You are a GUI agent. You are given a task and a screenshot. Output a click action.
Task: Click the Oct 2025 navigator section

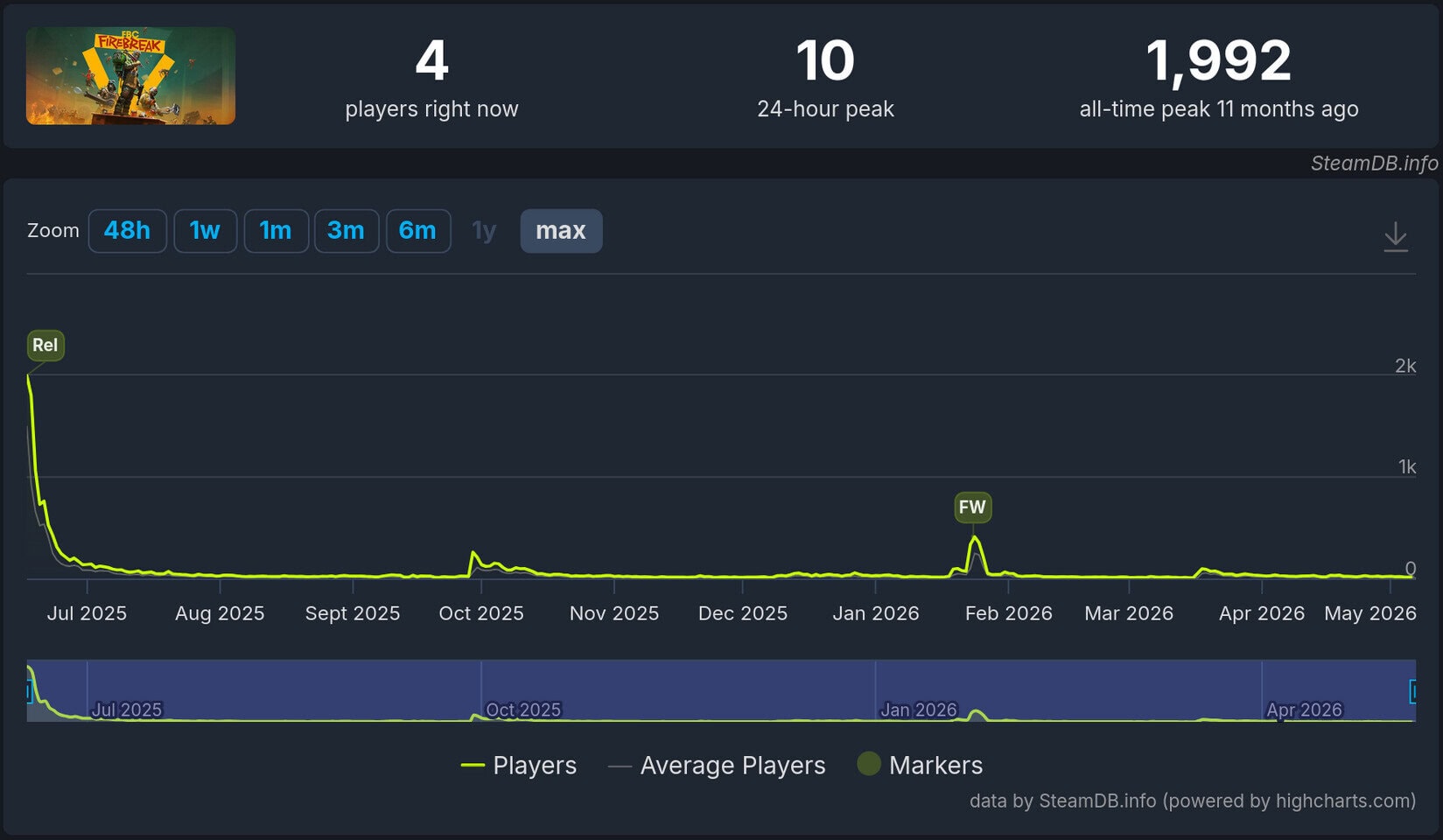(678, 690)
